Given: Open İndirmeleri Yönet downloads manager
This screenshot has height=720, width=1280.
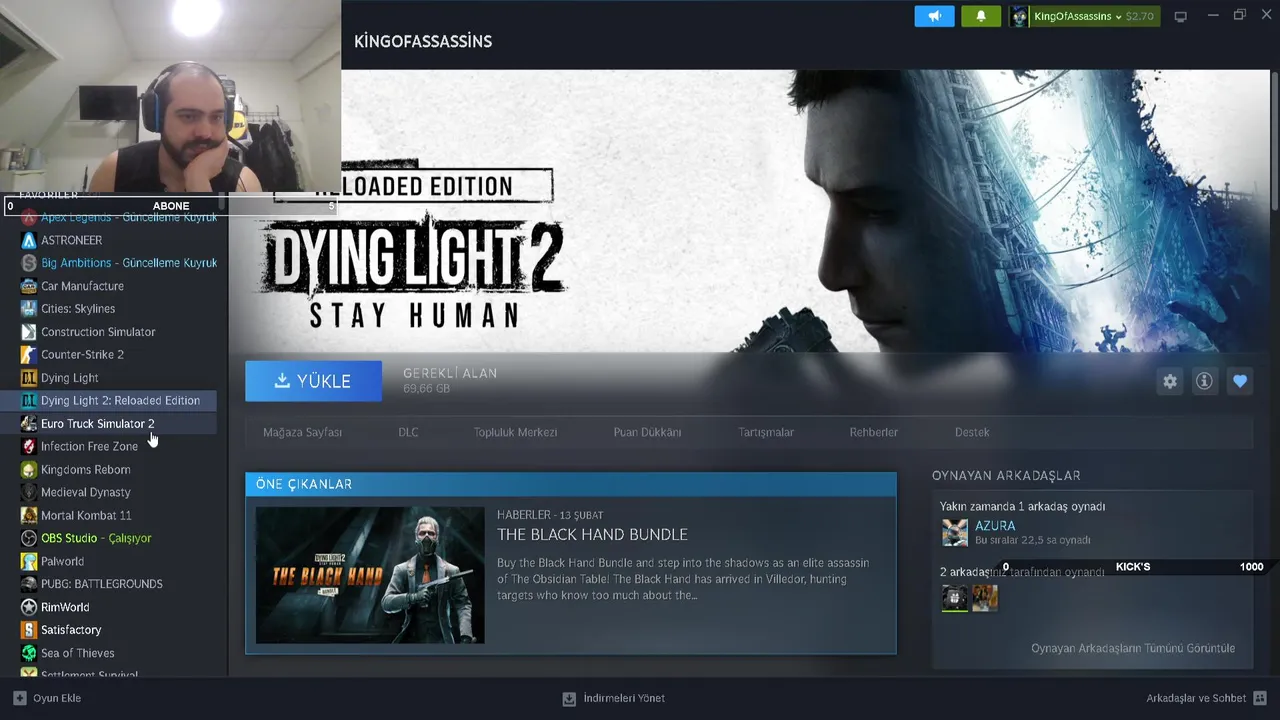Looking at the screenshot, I should pyautogui.click(x=614, y=698).
